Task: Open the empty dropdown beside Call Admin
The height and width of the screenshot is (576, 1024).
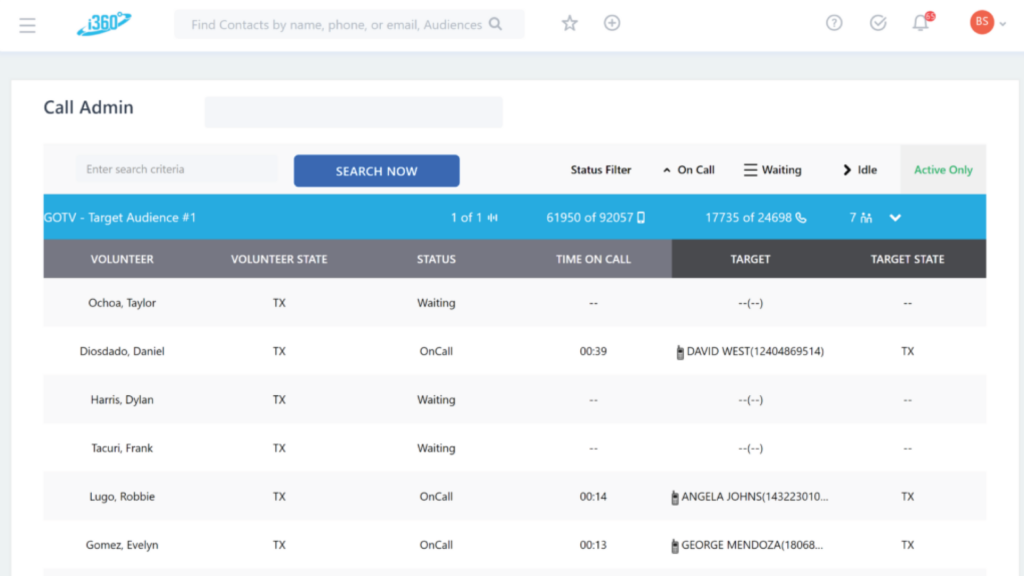Action: click(353, 112)
